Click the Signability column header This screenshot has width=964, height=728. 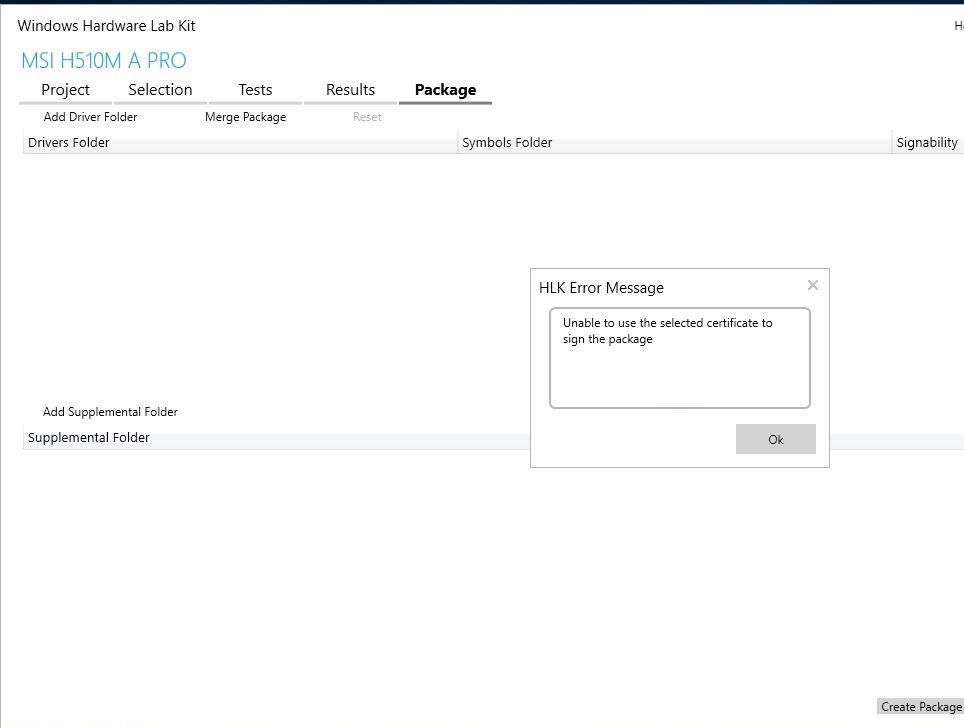coord(927,142)
